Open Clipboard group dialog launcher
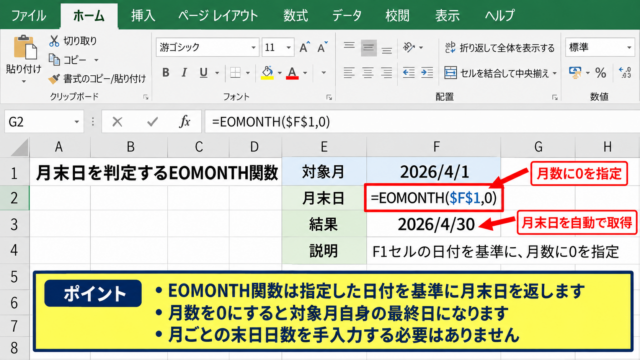 pyautogui.click(x=146, y=97)
